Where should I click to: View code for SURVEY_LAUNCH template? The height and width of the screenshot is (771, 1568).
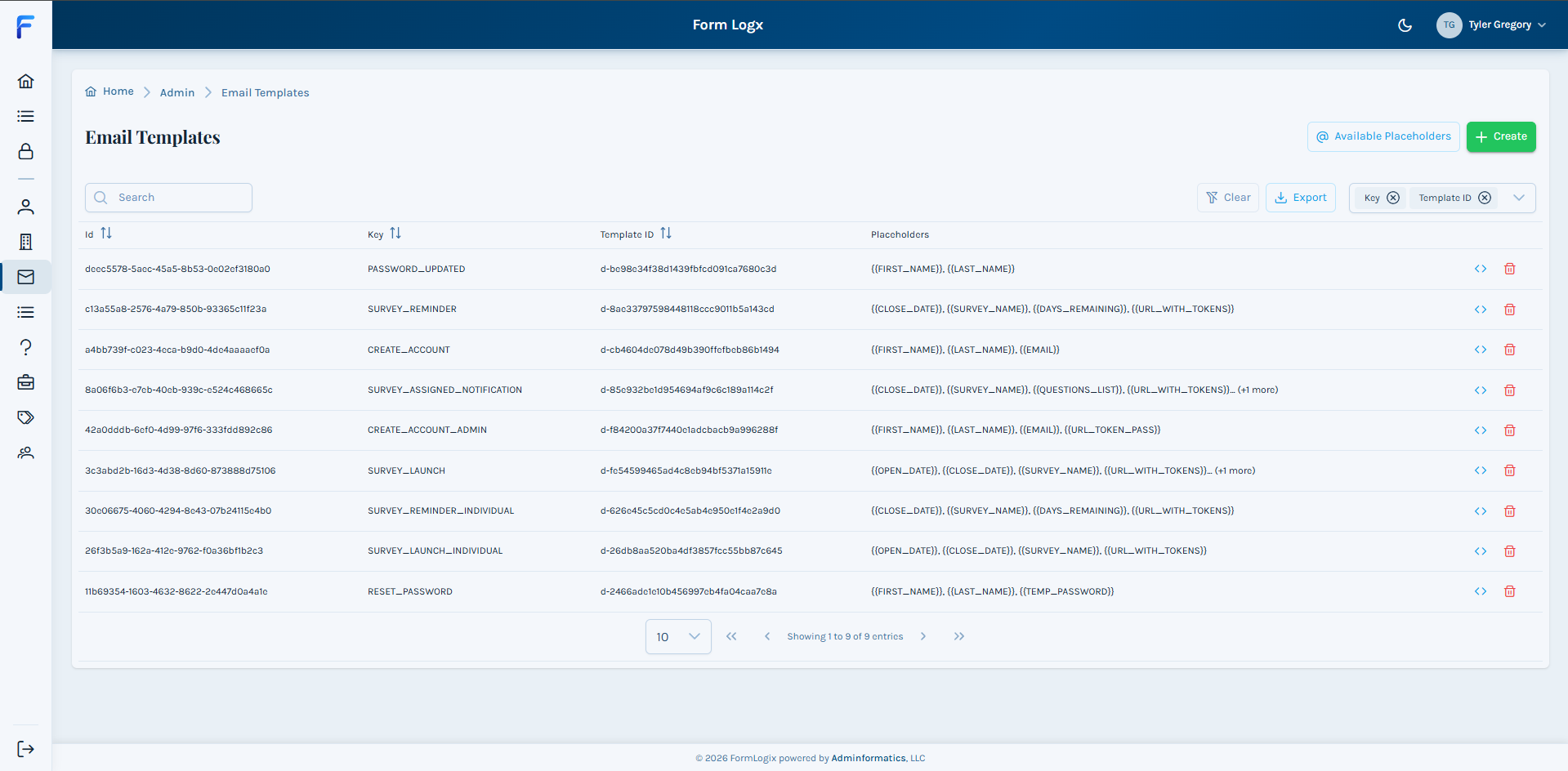[1481, 470]
